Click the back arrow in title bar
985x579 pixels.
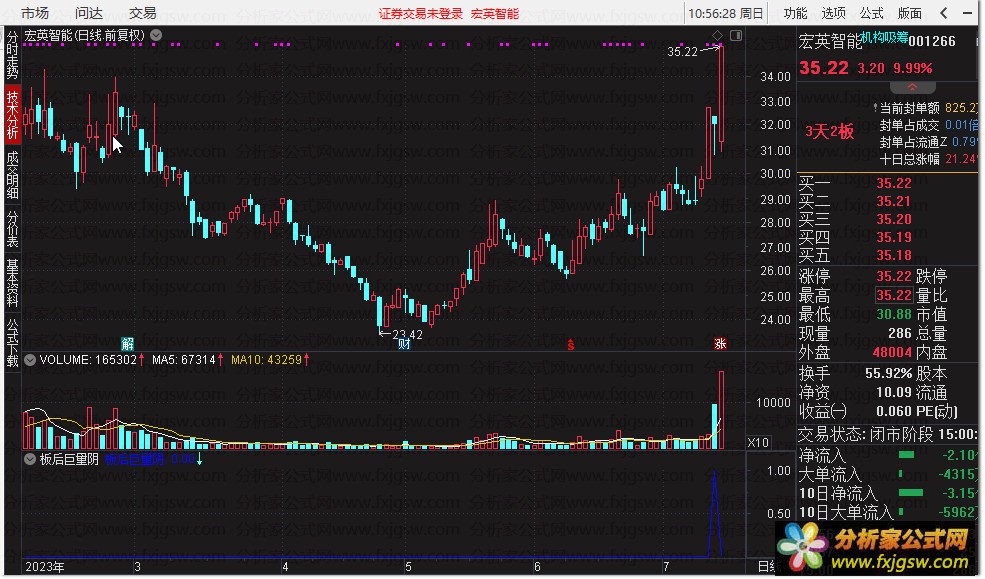[x=944, y=13]
